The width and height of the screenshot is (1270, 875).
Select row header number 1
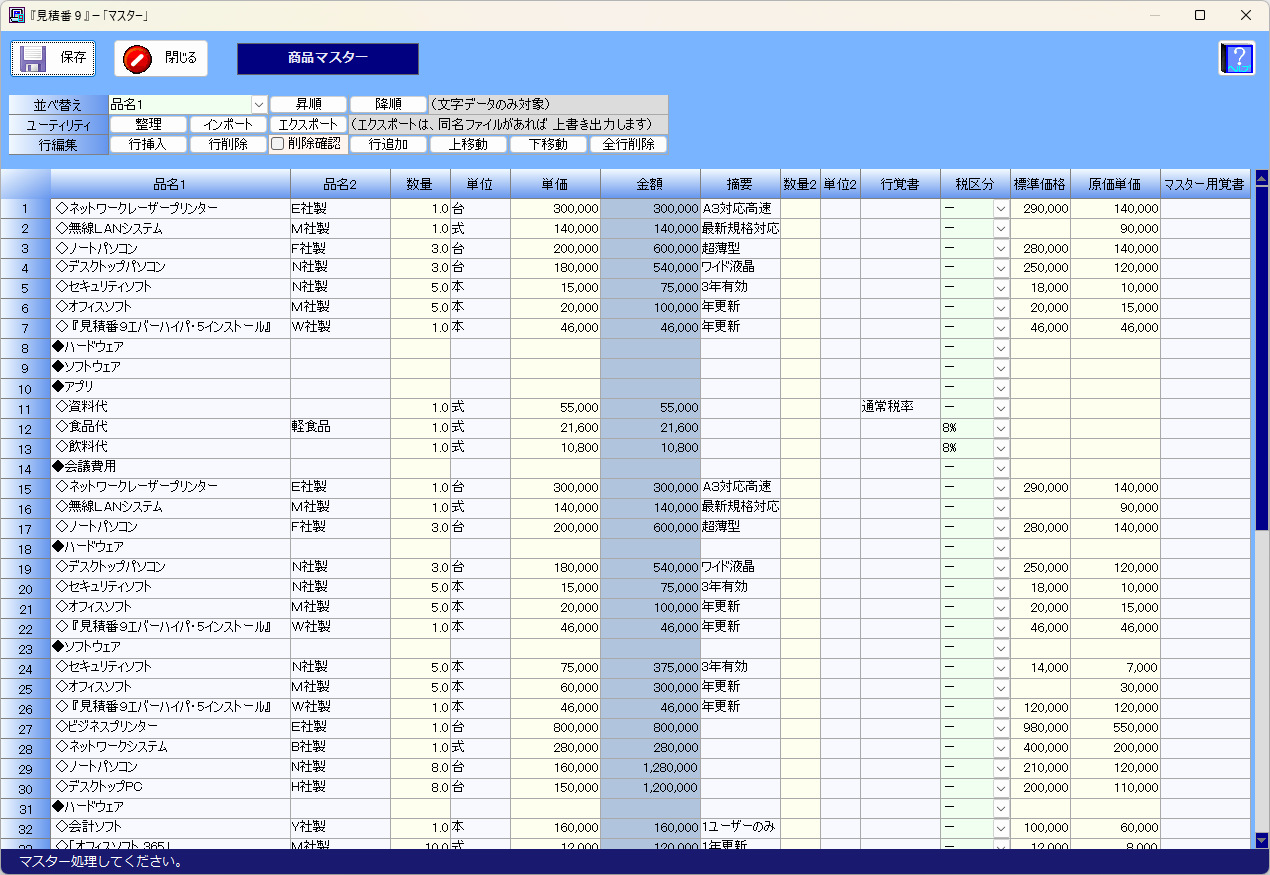point(25,208)
